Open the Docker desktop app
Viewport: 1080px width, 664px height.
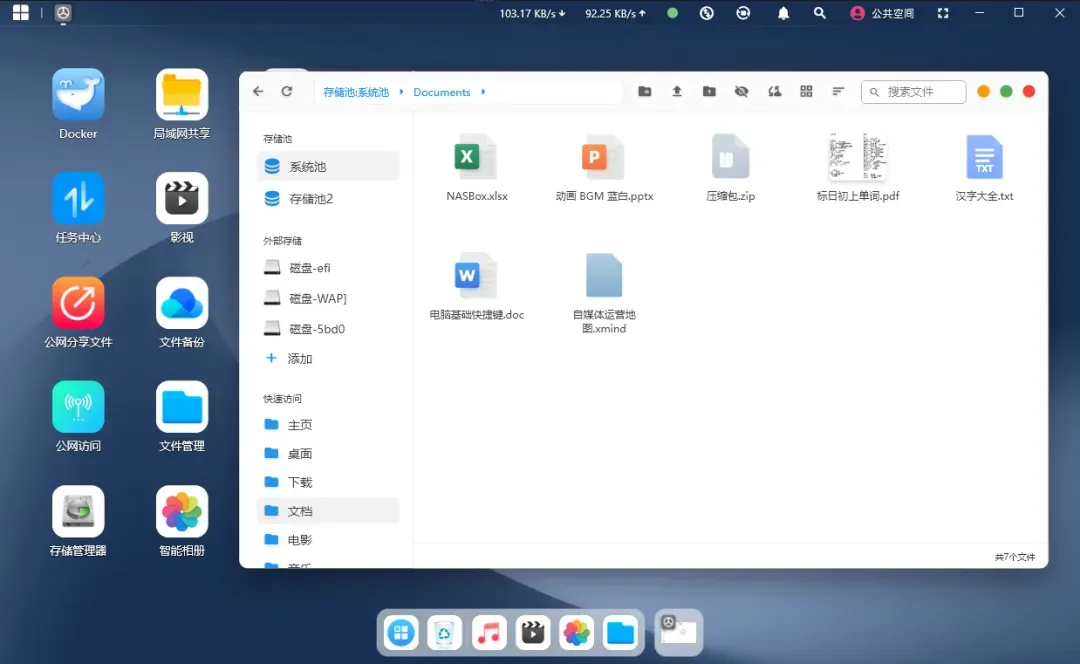pyautogui.click(x=78, y=95)
